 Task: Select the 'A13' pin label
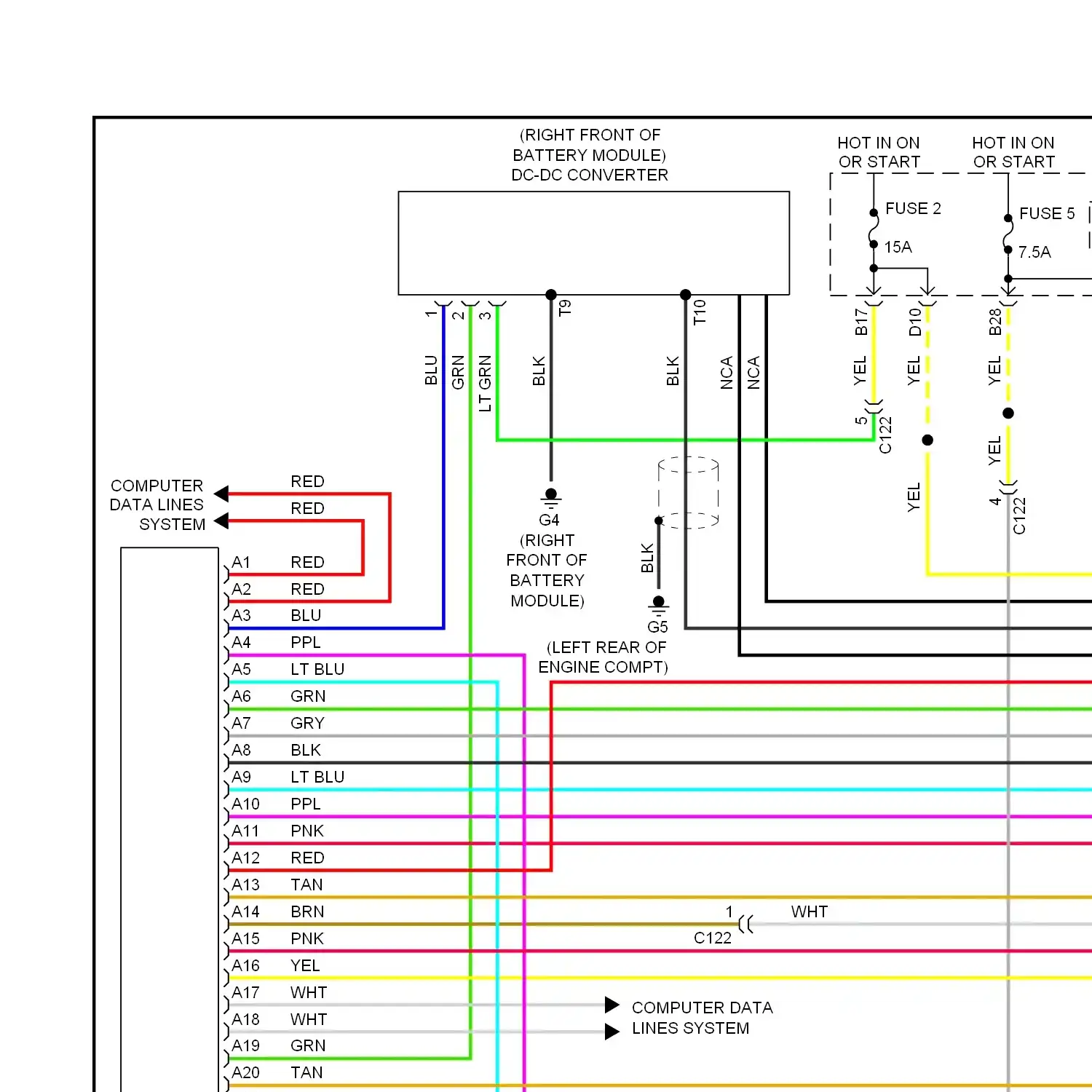coord(245,885)
